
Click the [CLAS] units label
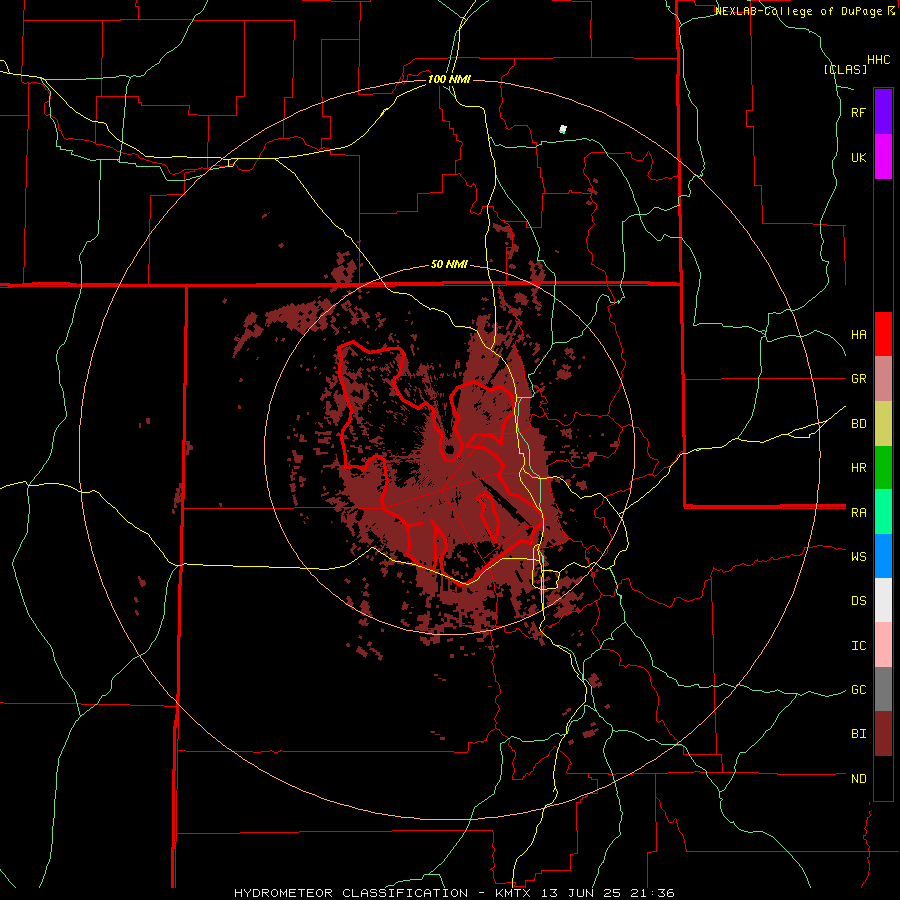pyautogui.click(x=845, y=69)
